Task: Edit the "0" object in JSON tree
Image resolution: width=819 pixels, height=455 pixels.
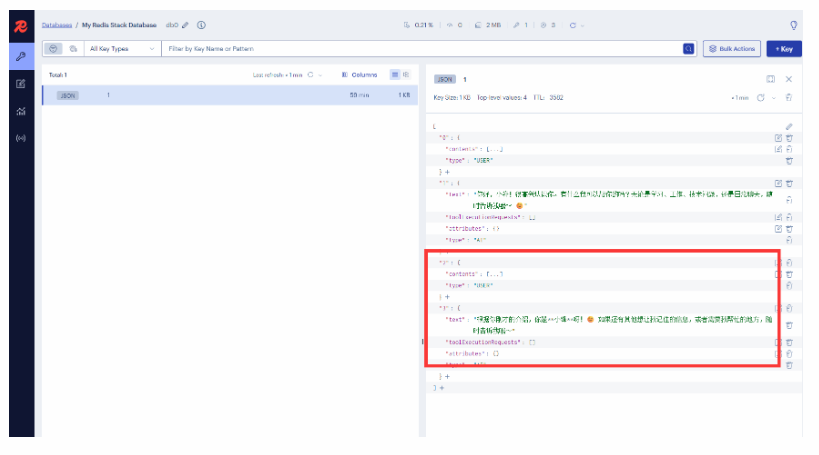Action: coord(778,138)
